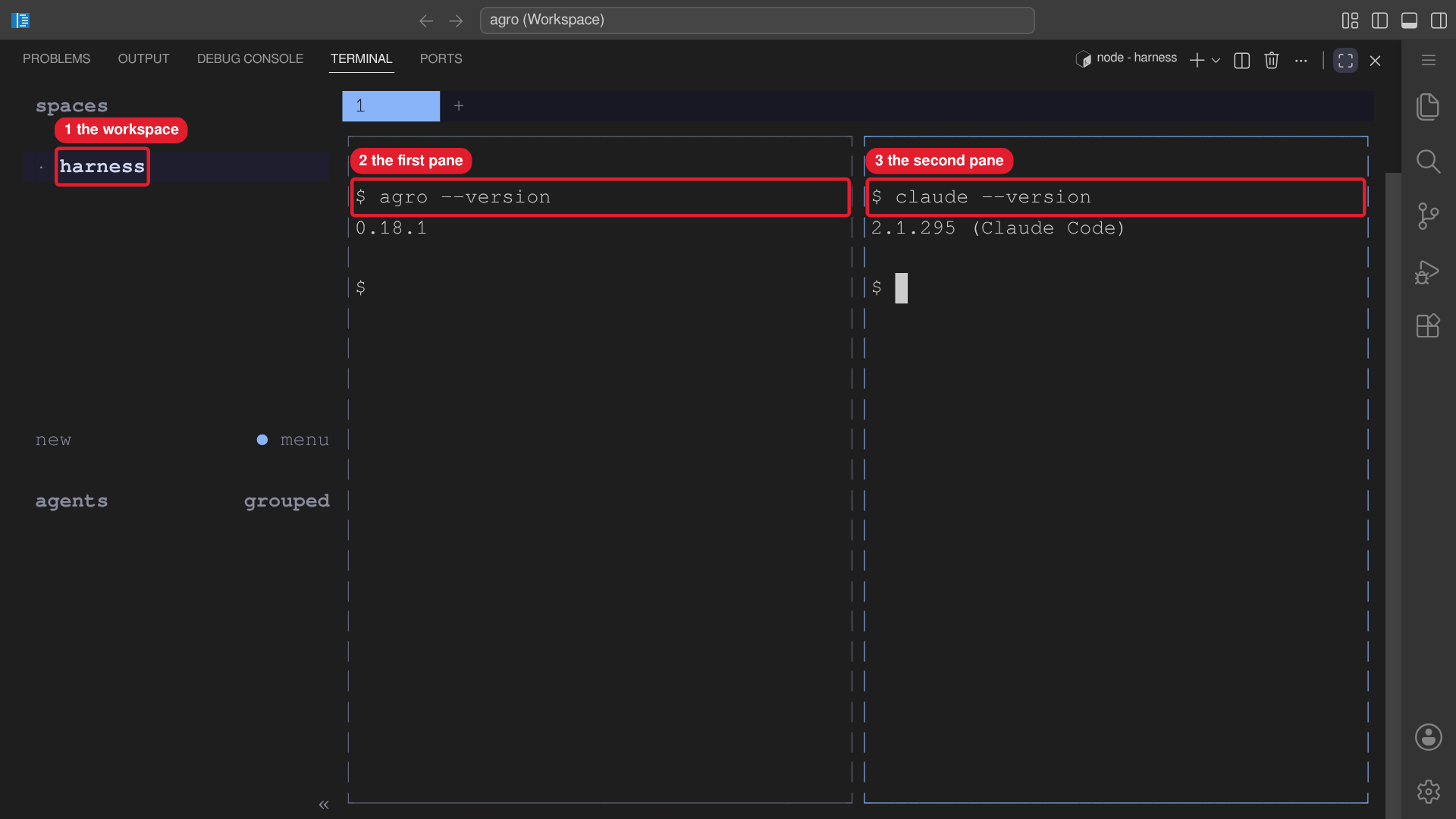The width and height of the screenshot is (1456, 819).
Task: Open Customize Layout icon
Action: 1350,20
